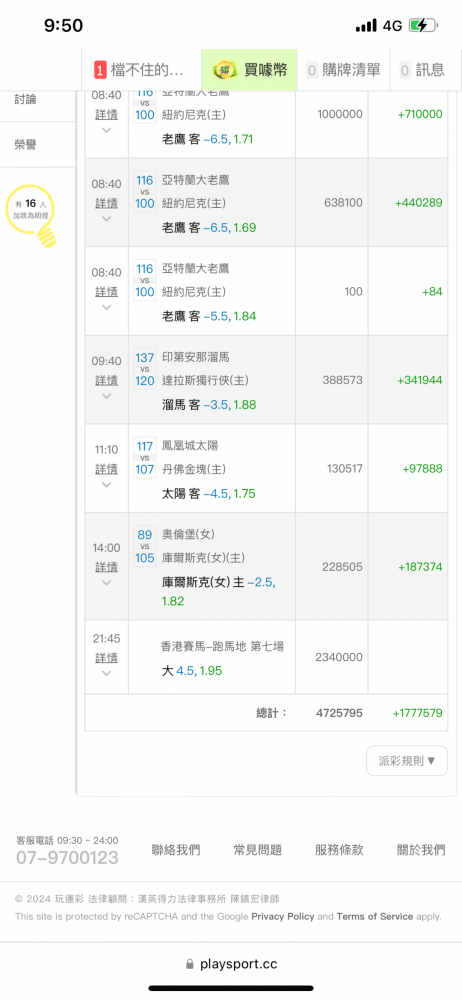Tap the coin icon beside 買噱幣

click(x=225, y=70)
